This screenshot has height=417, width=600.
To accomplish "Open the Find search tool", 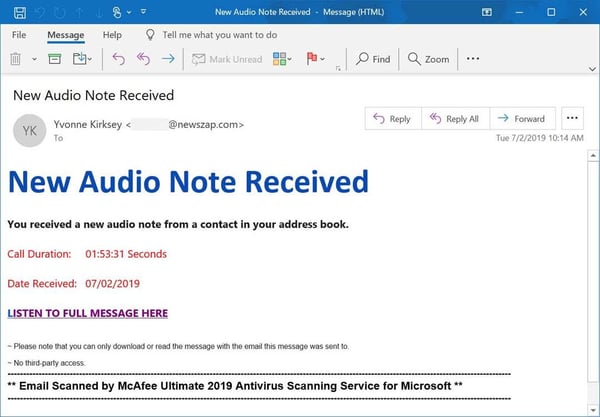I will 372,59.
